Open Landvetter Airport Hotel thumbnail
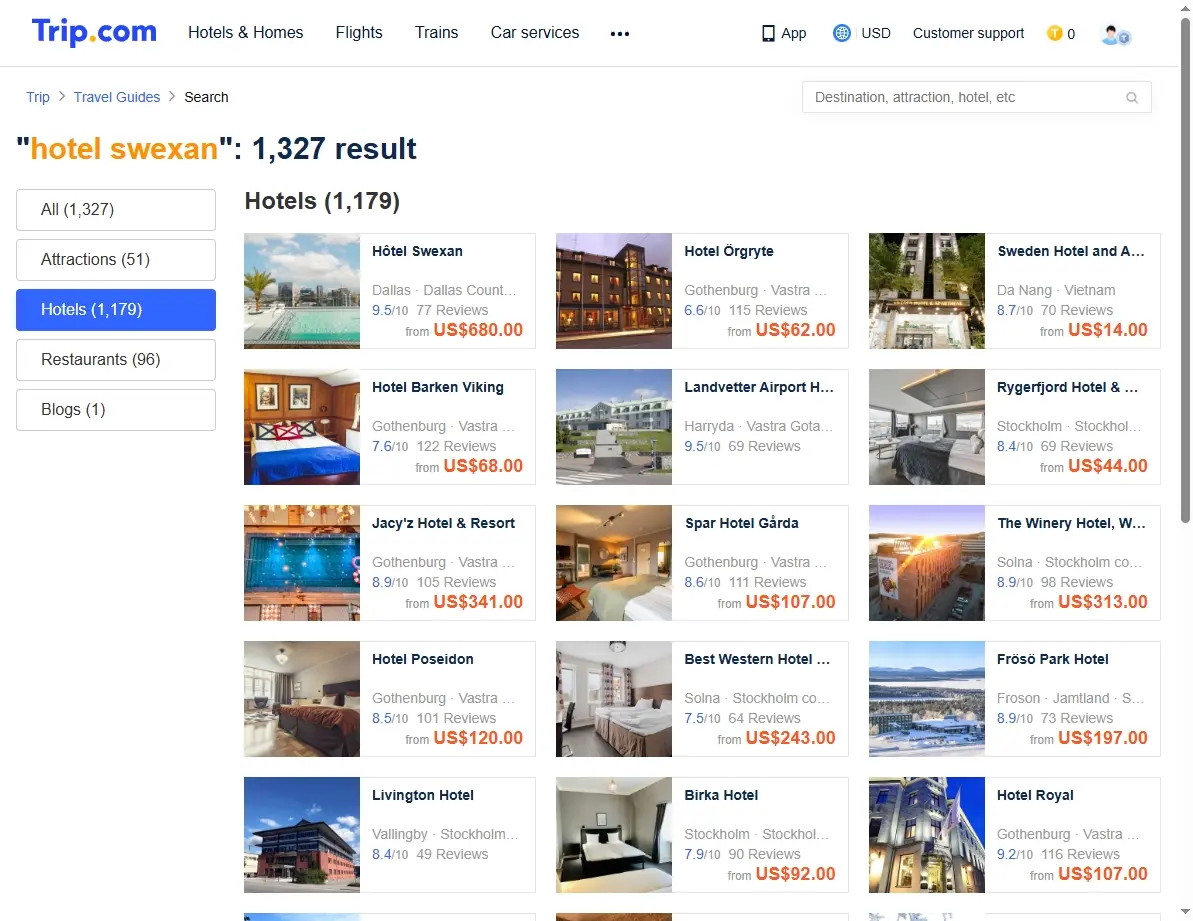The height and width of the screenshot is (921, 1193). click(614, 427)
